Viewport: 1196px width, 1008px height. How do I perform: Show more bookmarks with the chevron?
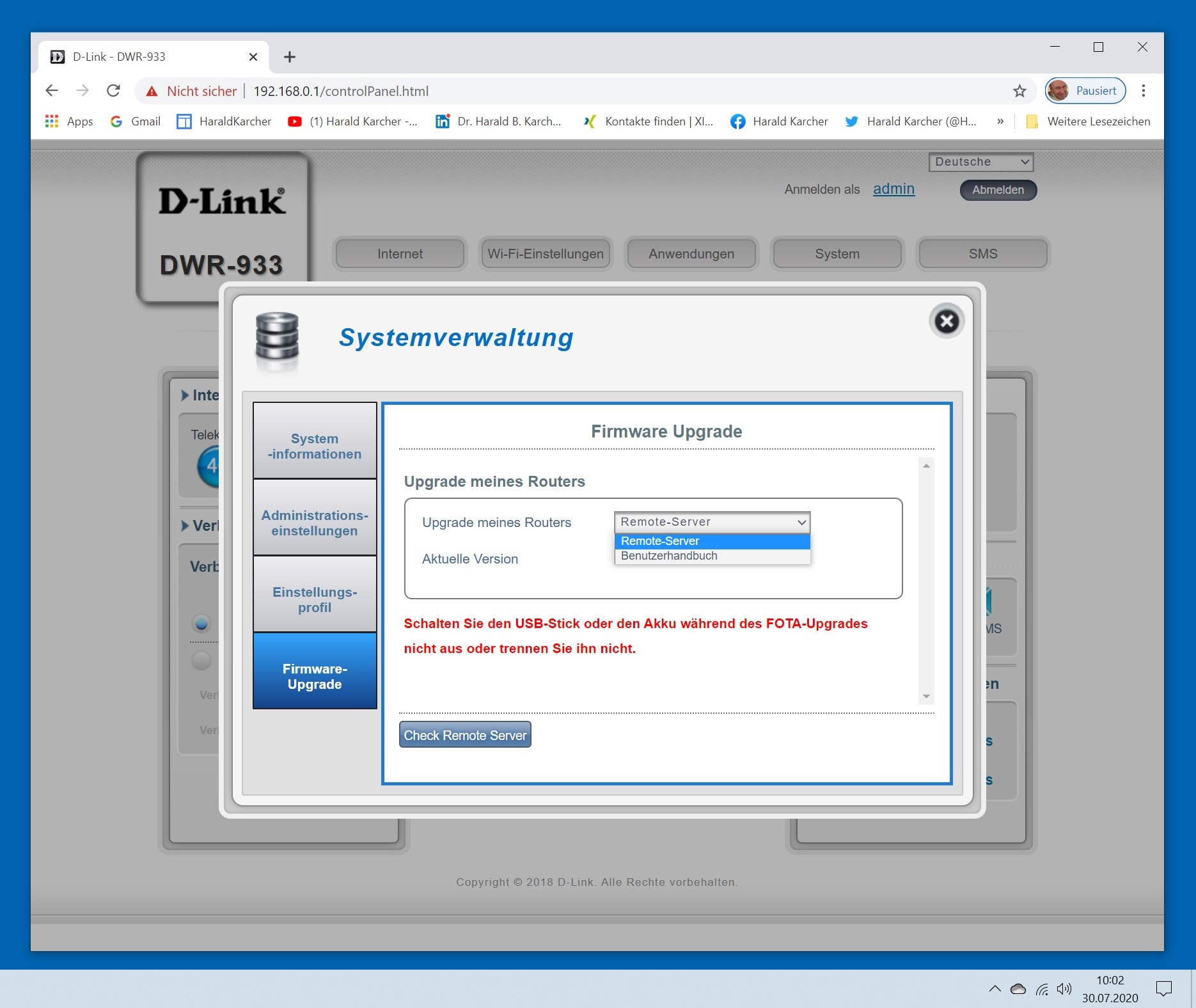pos(1000,122)
